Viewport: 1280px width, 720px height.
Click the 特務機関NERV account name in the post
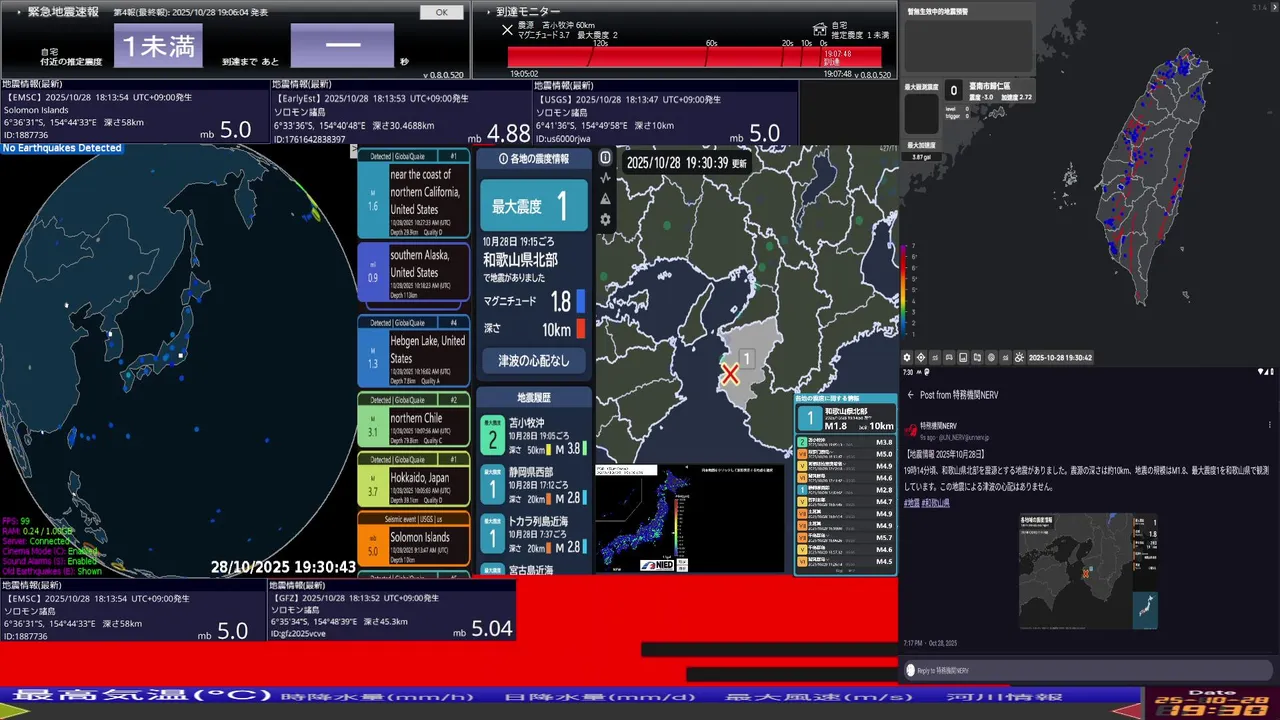click(x=941, y=425)
